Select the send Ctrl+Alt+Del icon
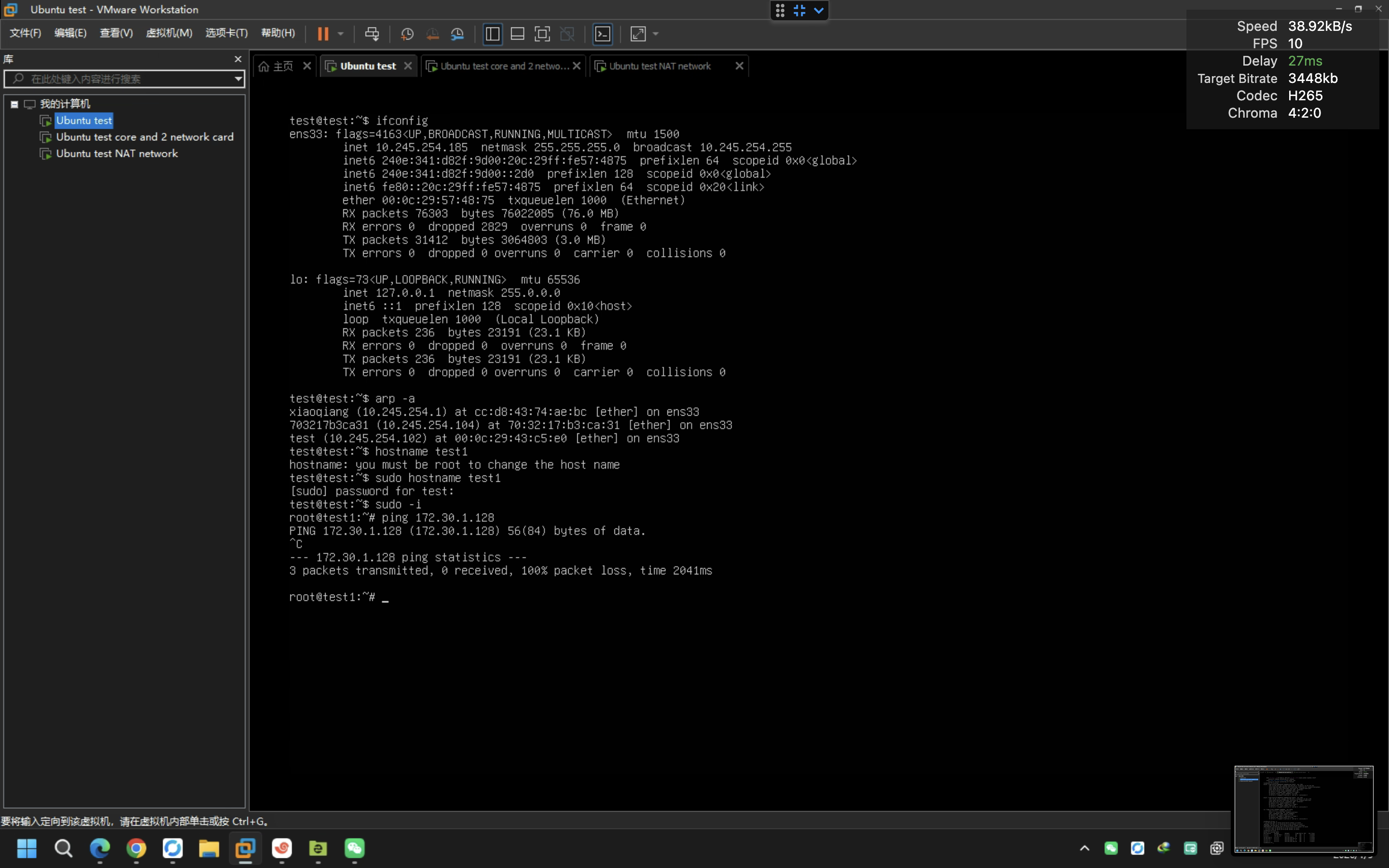1389x868 pixels. click(372, 34)
